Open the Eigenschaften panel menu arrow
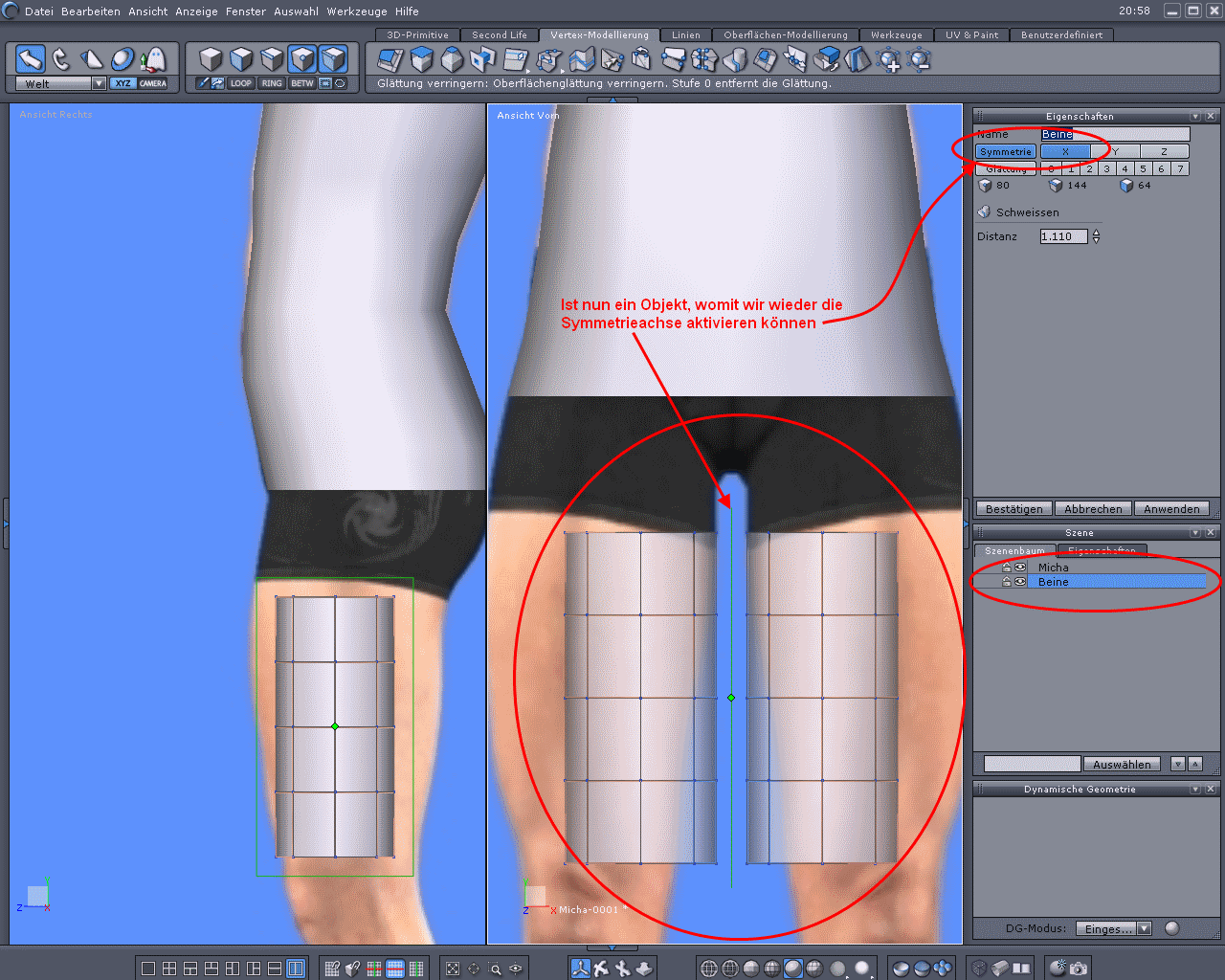This screenshot has width=1225, height=980. click(1195, 116)
